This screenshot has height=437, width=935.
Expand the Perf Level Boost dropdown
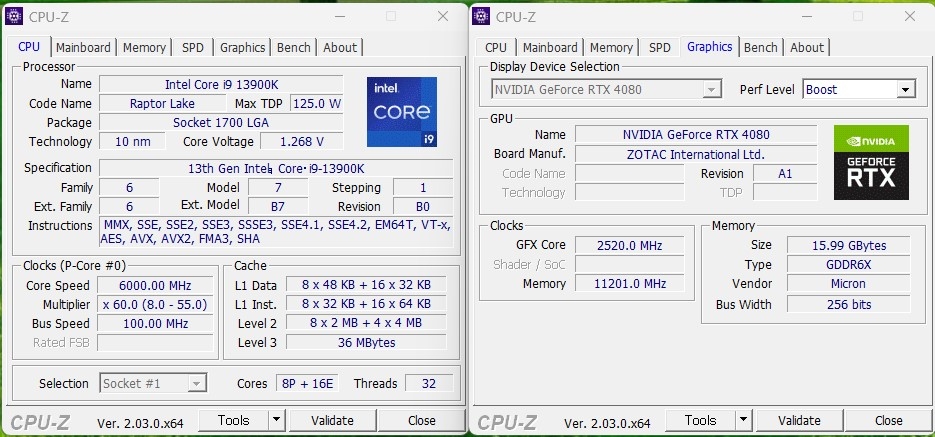point(905,90)
